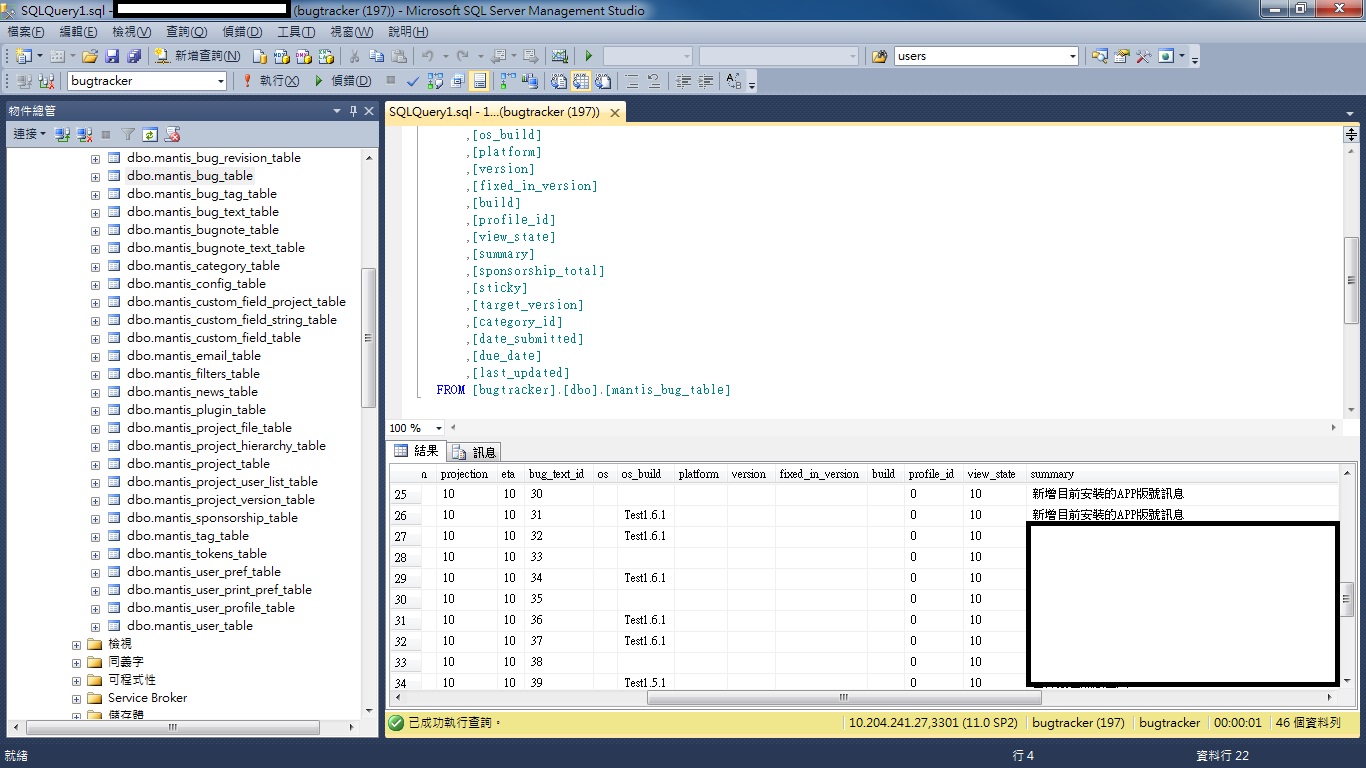Expand the dbo.mantis_user_table tree node
The height and width of the screenshot is (768, 1366).
click(x=95, y=626)
